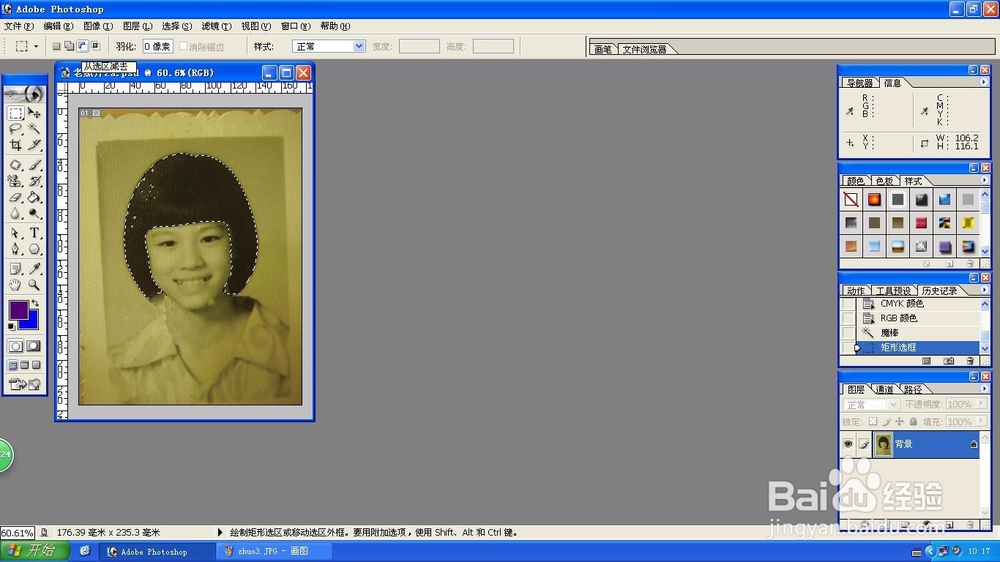The image size is (1000, 562).
Task: Reset to default foreground and background colors
Action: pyautogui.click(x=11, y=327)
